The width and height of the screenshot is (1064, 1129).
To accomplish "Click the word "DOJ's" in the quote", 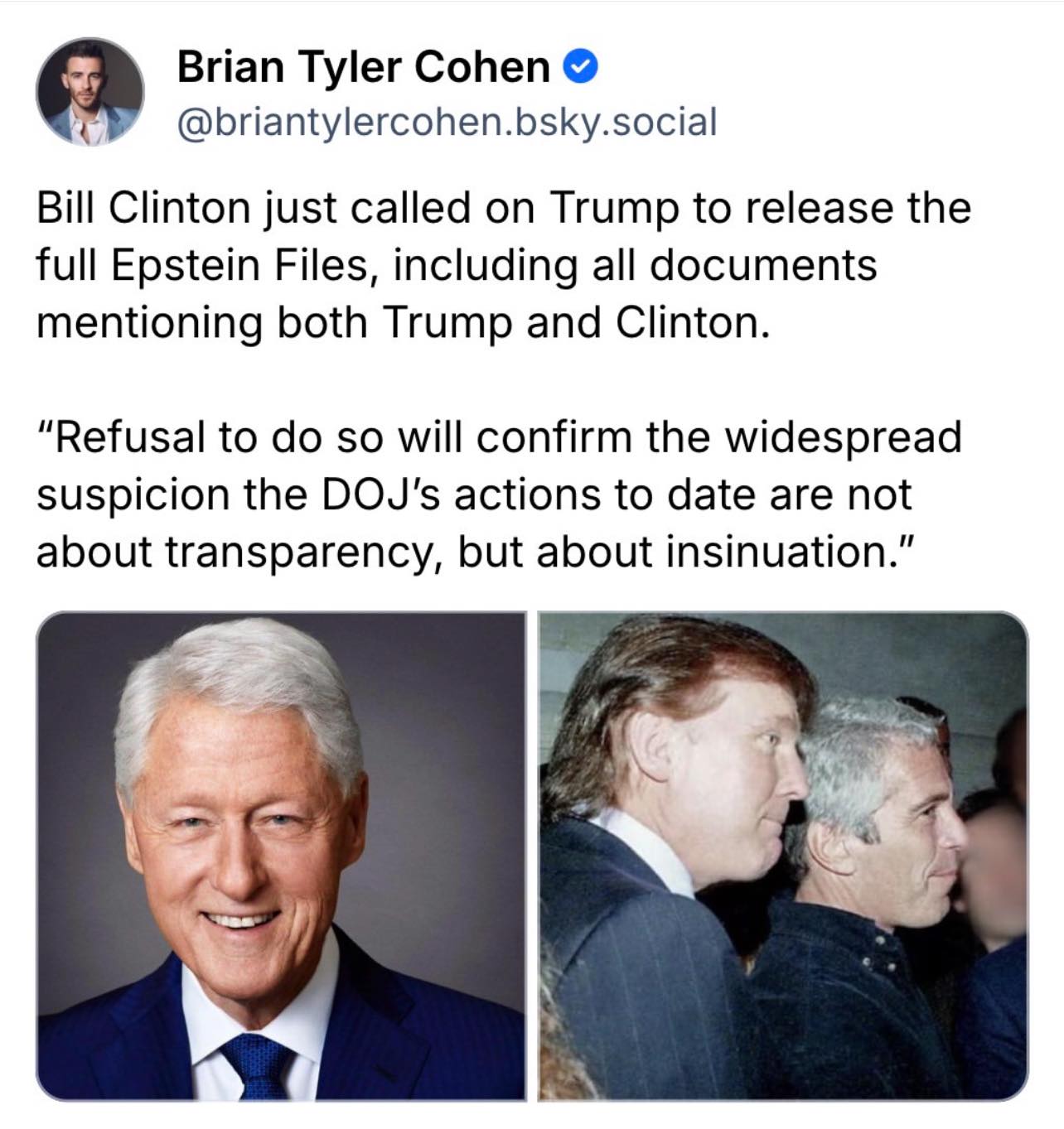I will (x=381, y=494).
